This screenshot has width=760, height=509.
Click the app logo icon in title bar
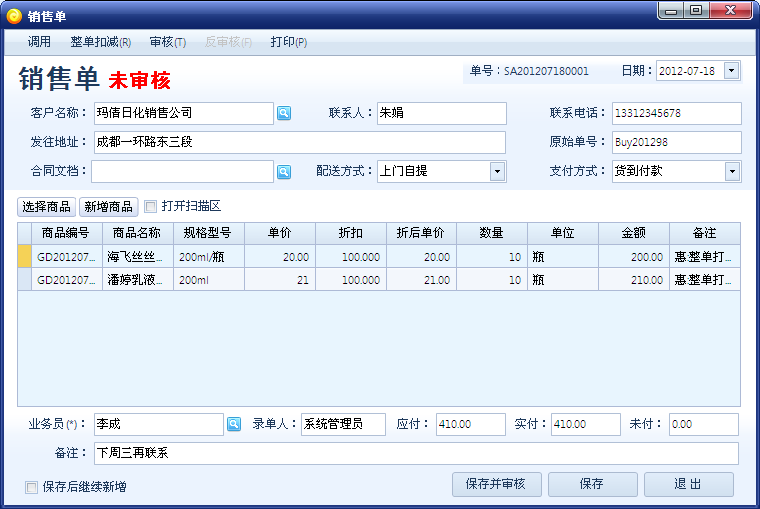14,16
